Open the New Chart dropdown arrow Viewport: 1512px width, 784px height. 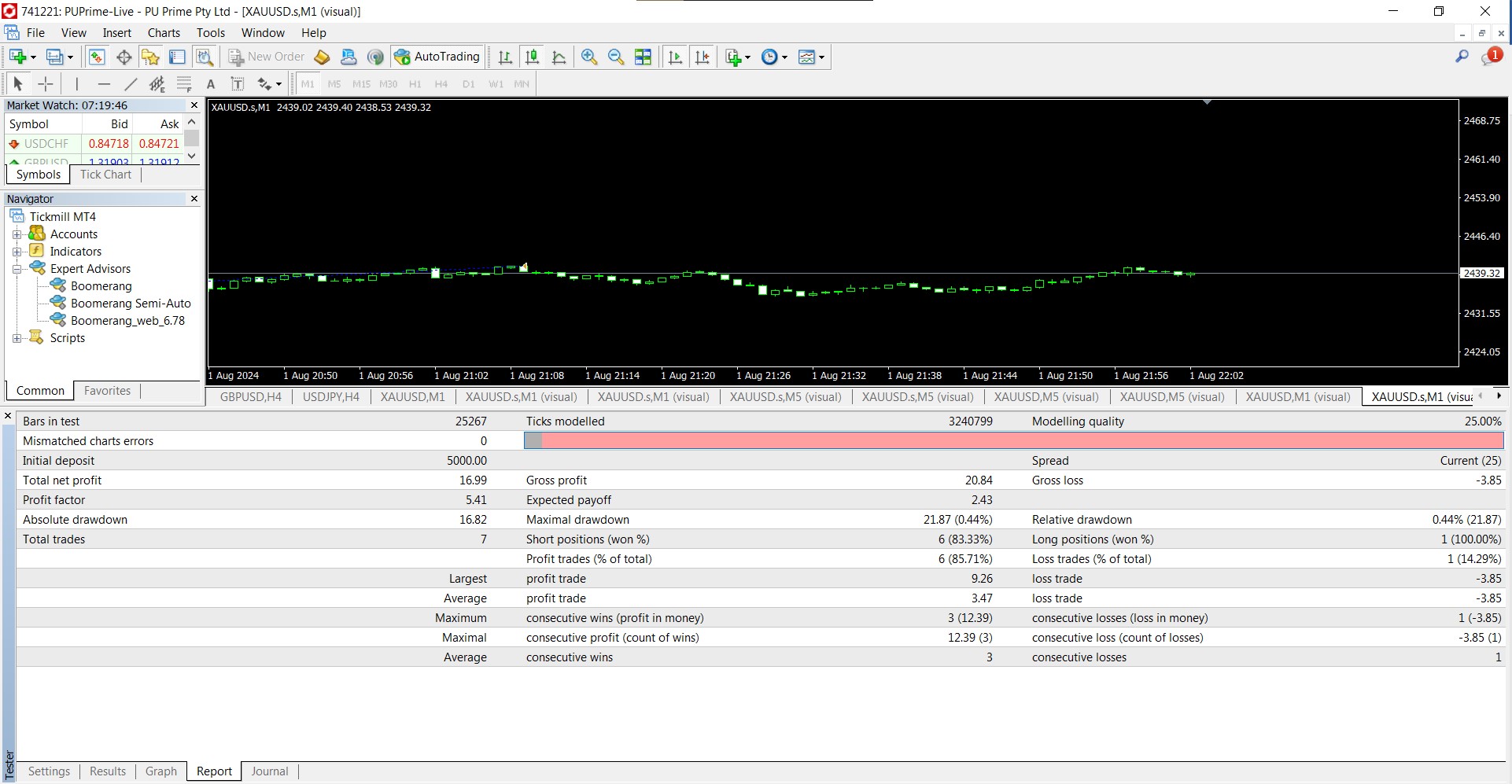click(x=33, y=57)
